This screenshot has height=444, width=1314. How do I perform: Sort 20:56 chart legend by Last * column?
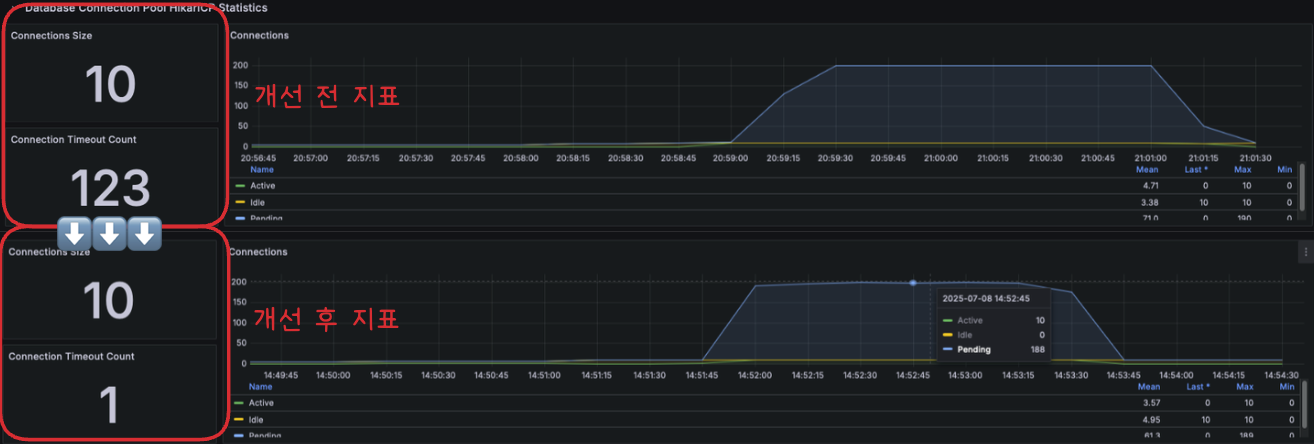1198,170
